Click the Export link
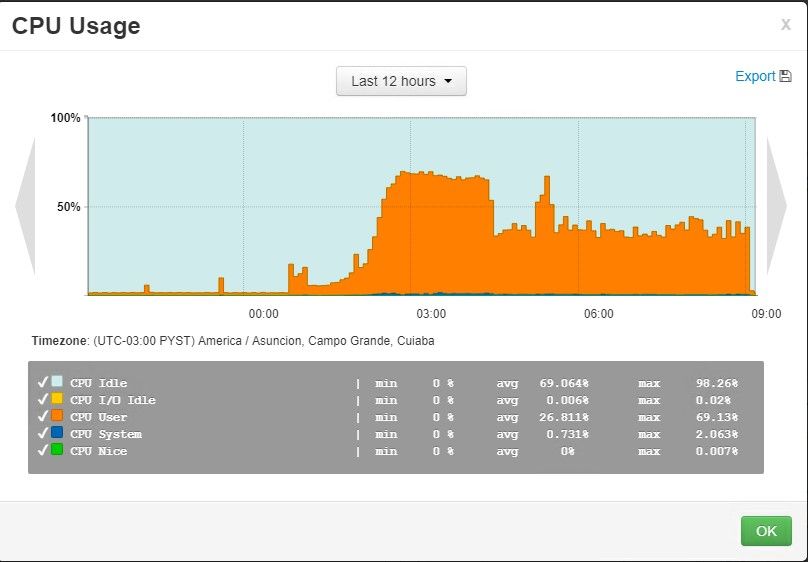This screenshot has height=562, width=808. [755, 76]
